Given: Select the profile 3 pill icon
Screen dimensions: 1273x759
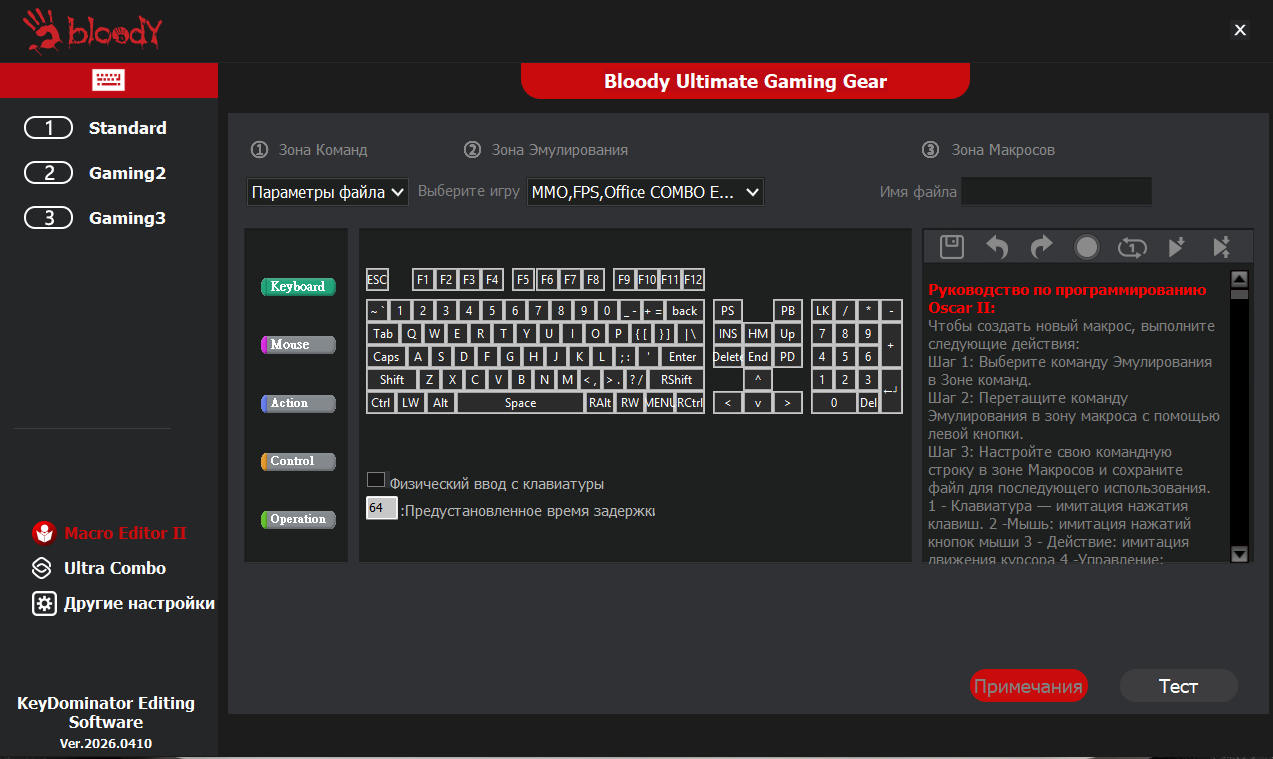Looking at the screenshot, I should 49,218.
